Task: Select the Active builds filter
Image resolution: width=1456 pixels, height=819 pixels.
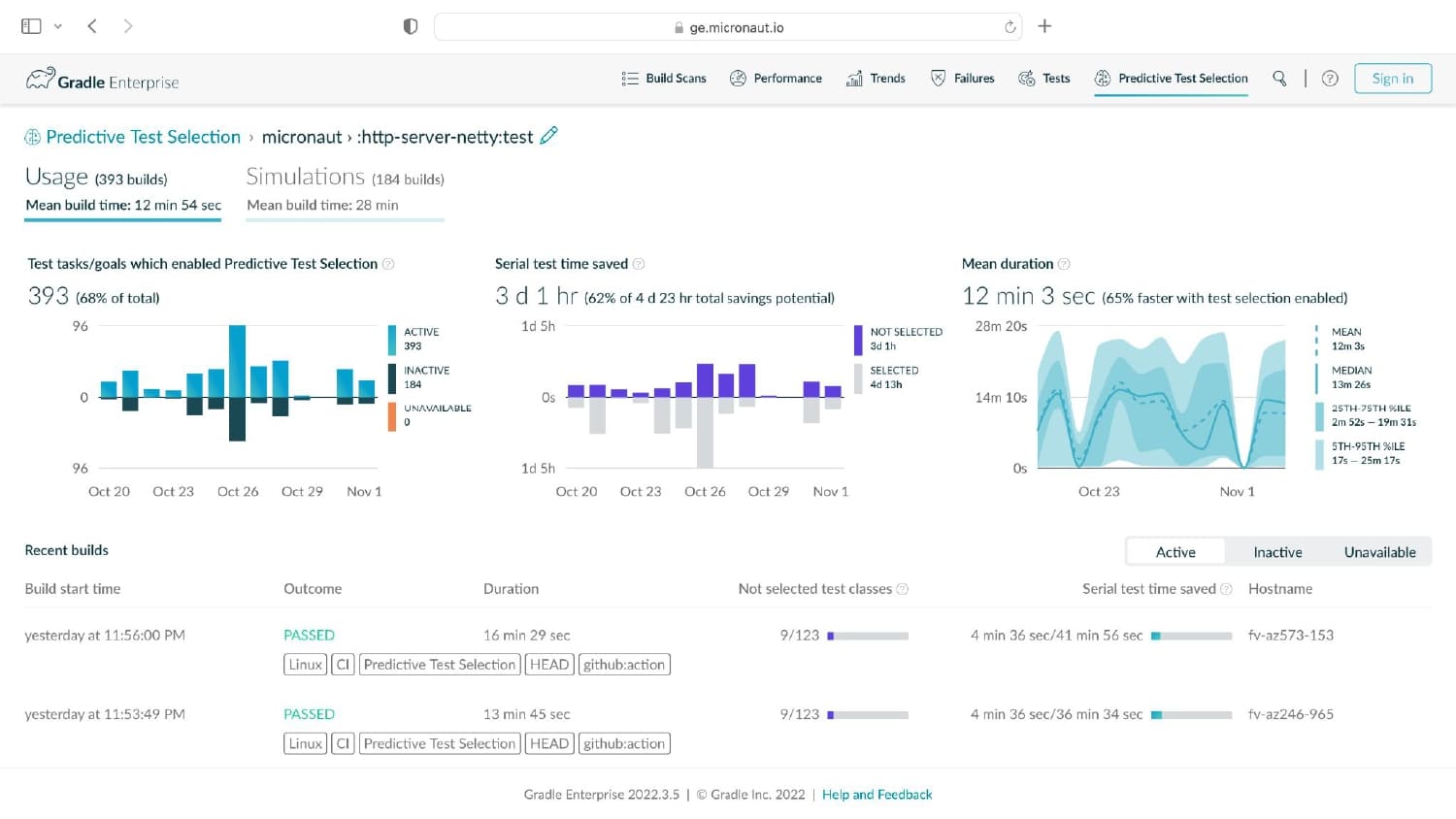Action: (x=1175, y=552)
